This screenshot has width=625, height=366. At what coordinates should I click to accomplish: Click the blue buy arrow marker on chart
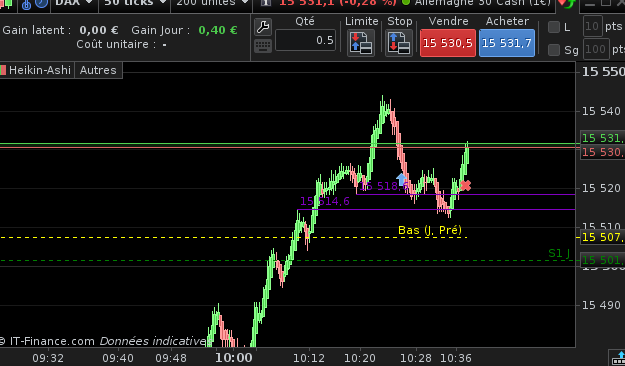click(x=401, y=179)
